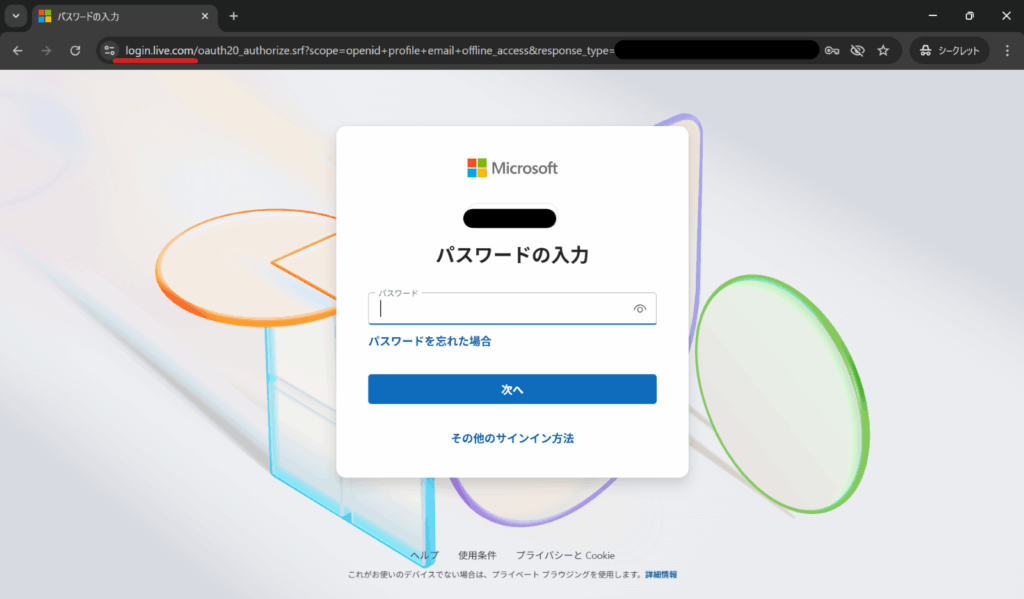Screen dimensions: 1024x599
Task: Minimize the browser window
Action: (x=933, y=16)
